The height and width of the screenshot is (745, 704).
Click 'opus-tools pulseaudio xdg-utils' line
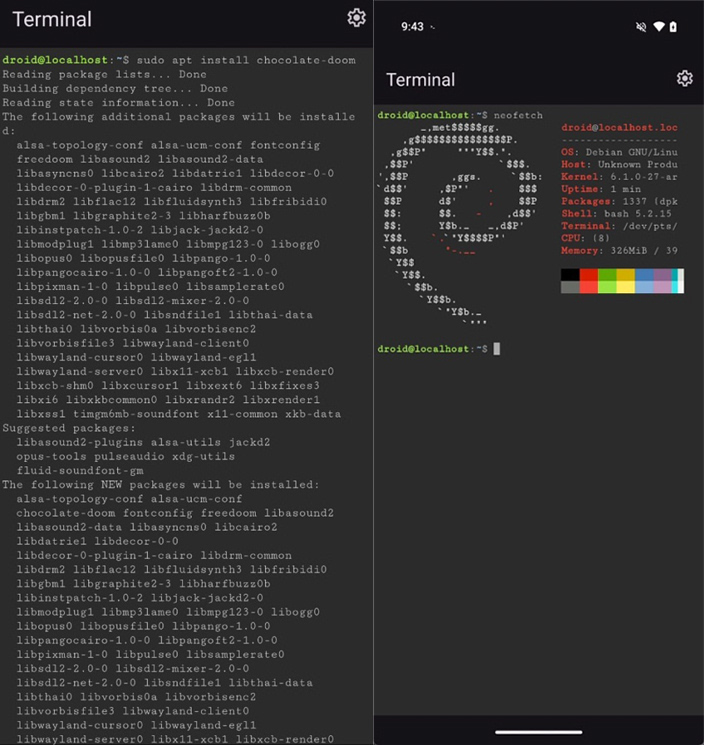(125, 456)
